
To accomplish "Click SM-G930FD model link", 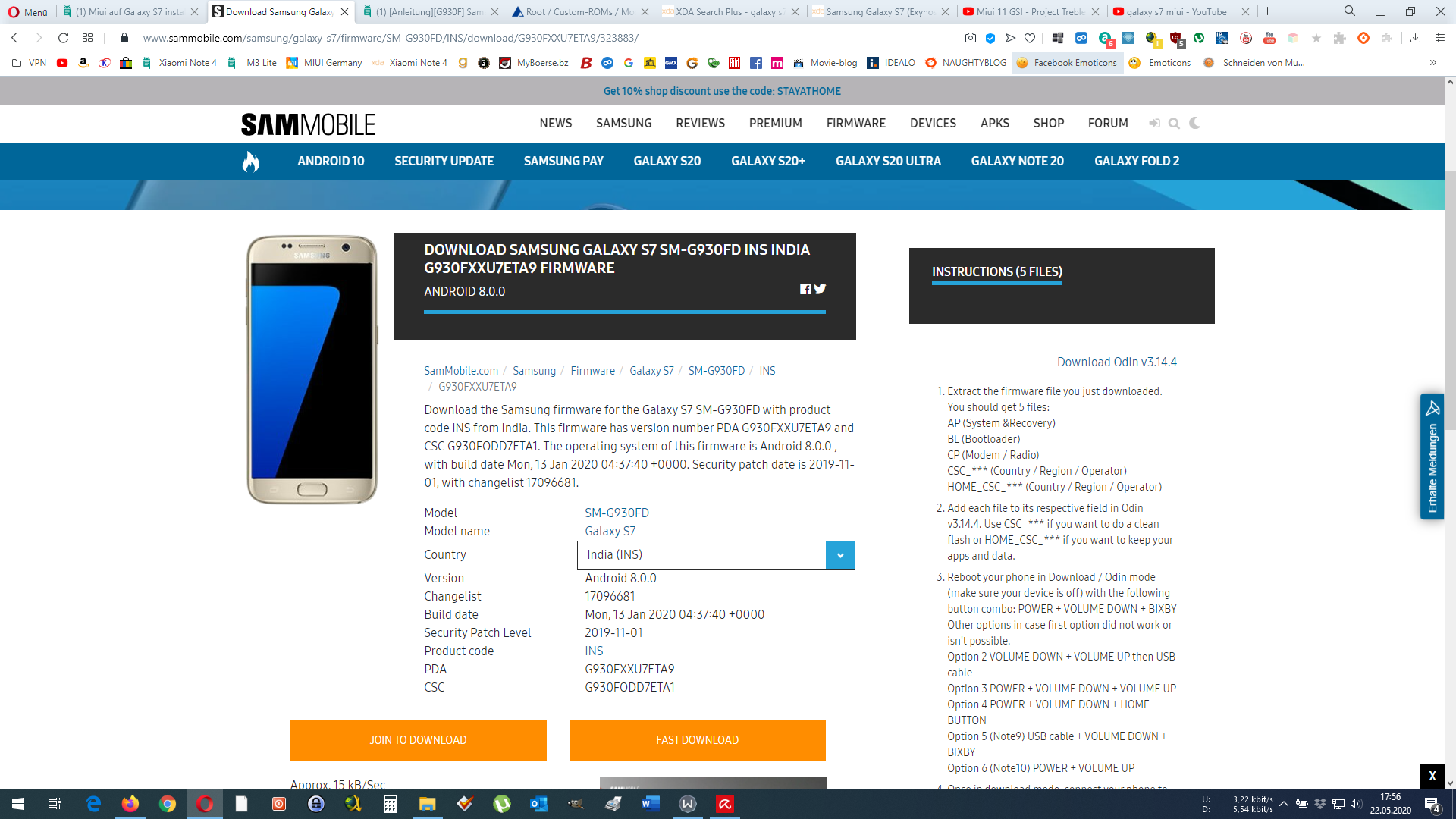I will point(617,513).
